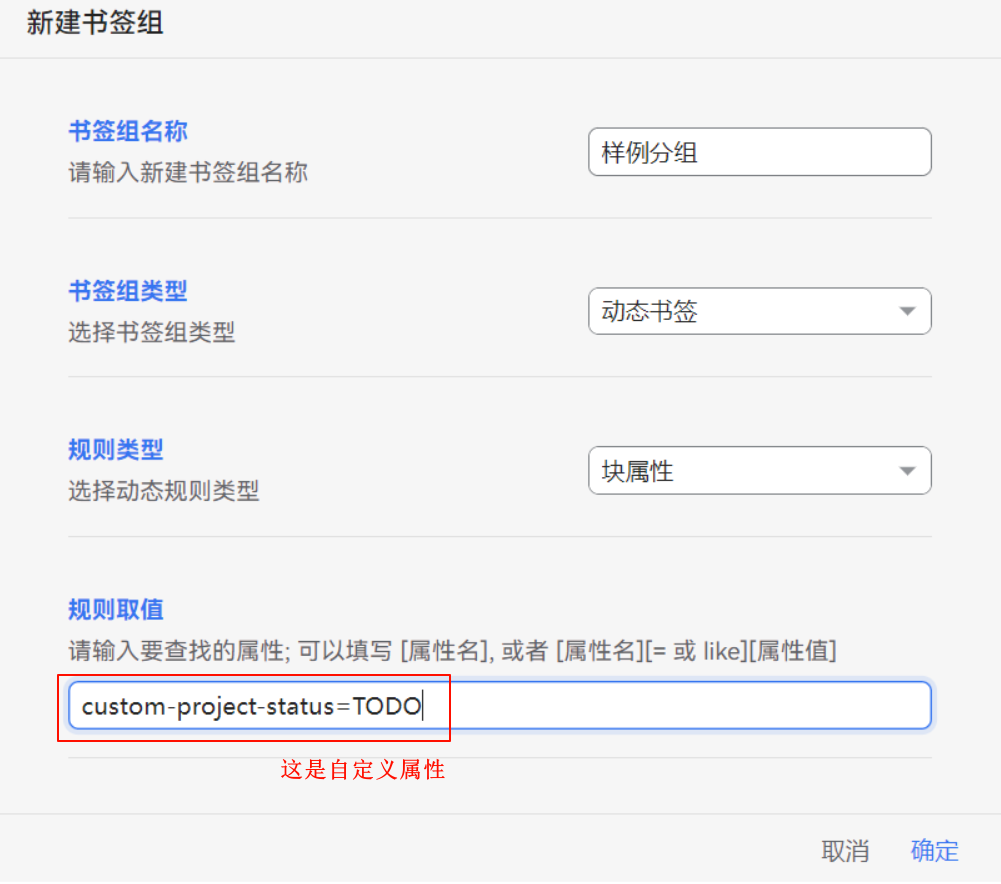Click the custom-project-status text in the rule field
Viewport: 1001px width, 884px height.
(207, 706)
